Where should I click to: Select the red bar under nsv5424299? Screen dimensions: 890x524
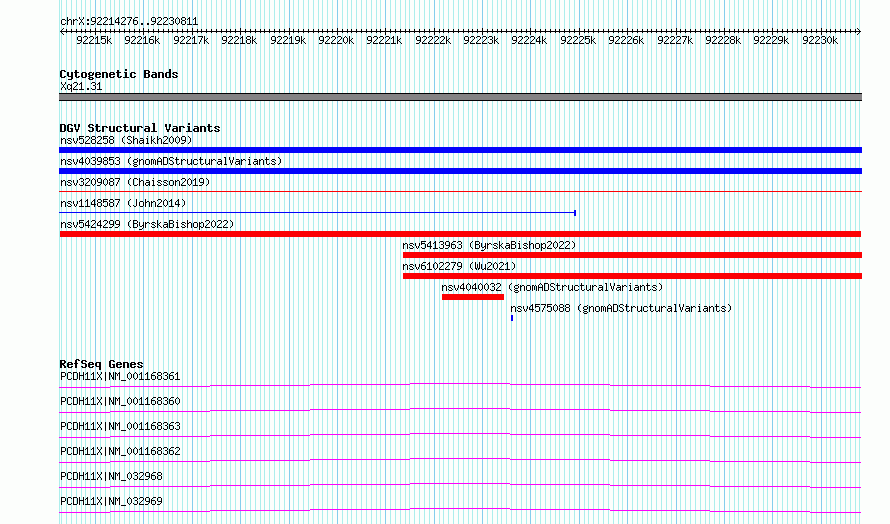460,234
